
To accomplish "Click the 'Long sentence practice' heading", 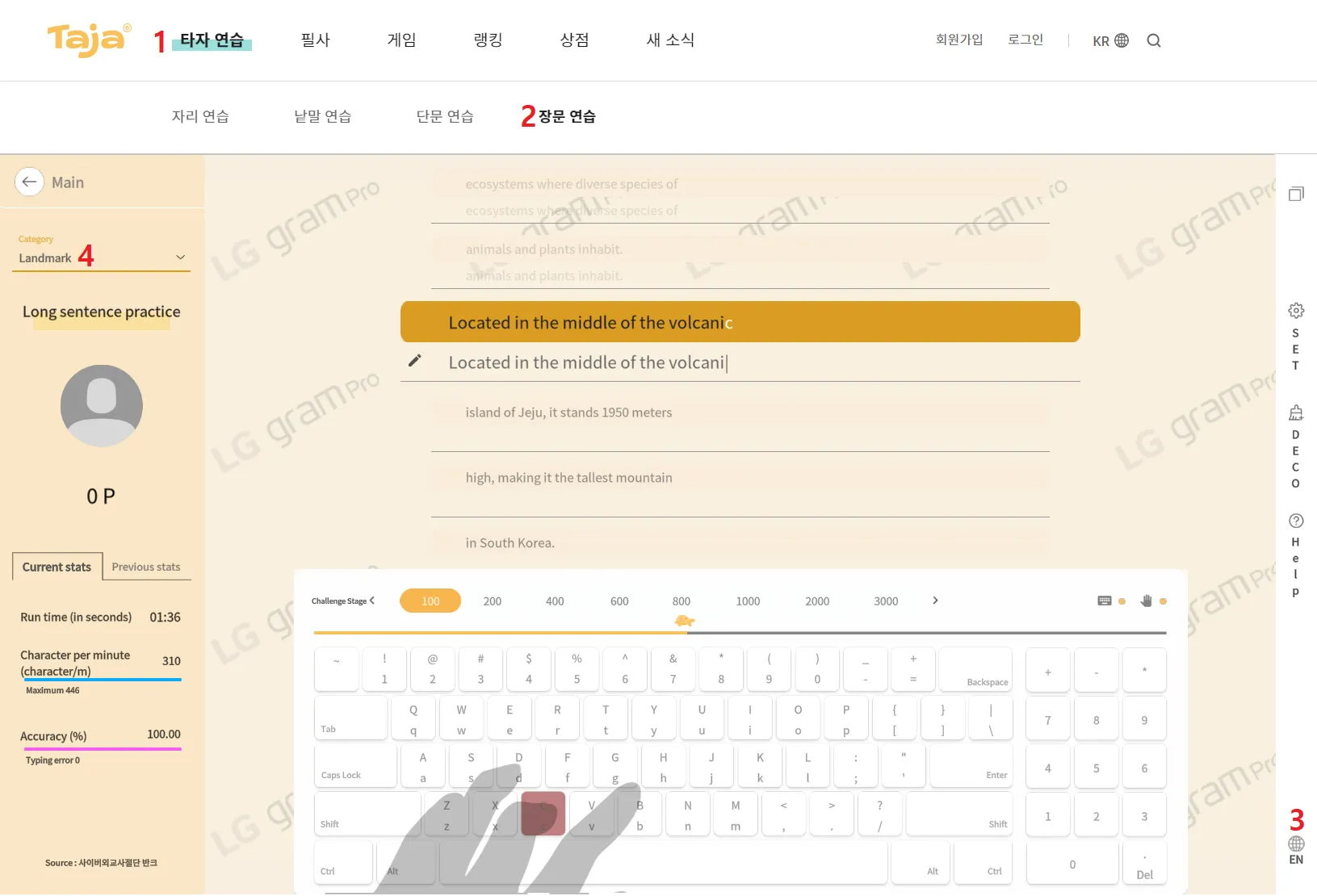I will 102,312.
